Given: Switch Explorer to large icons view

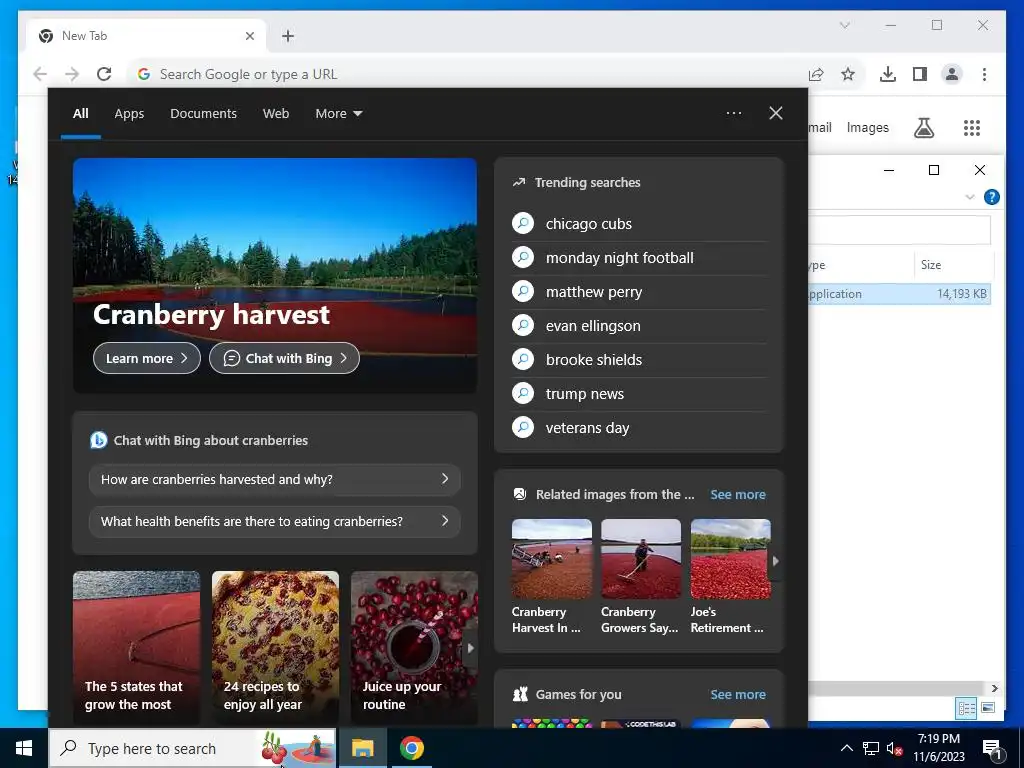Looking at the screenshot, I should tap(988, 708).
